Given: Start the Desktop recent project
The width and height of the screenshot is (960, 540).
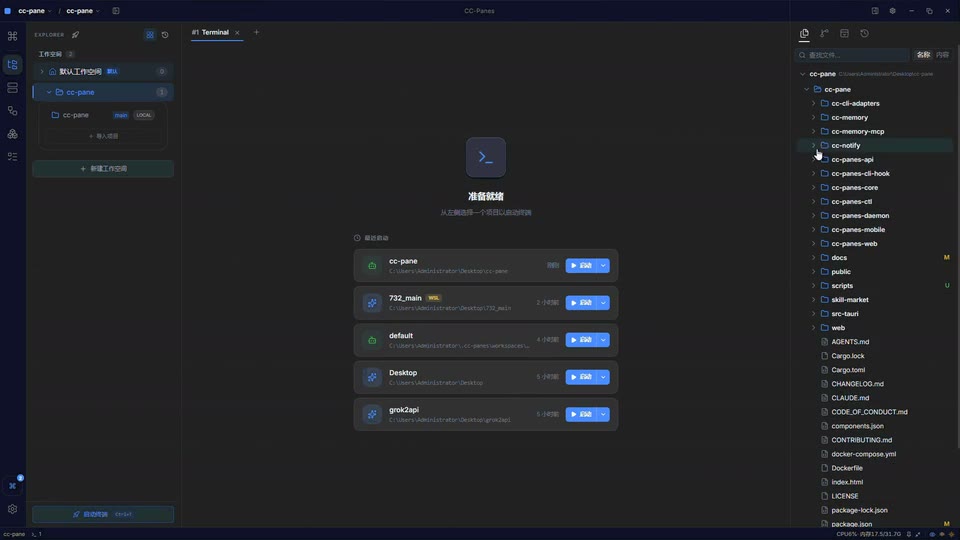Looking at the screenshot, I should (581, 377).
